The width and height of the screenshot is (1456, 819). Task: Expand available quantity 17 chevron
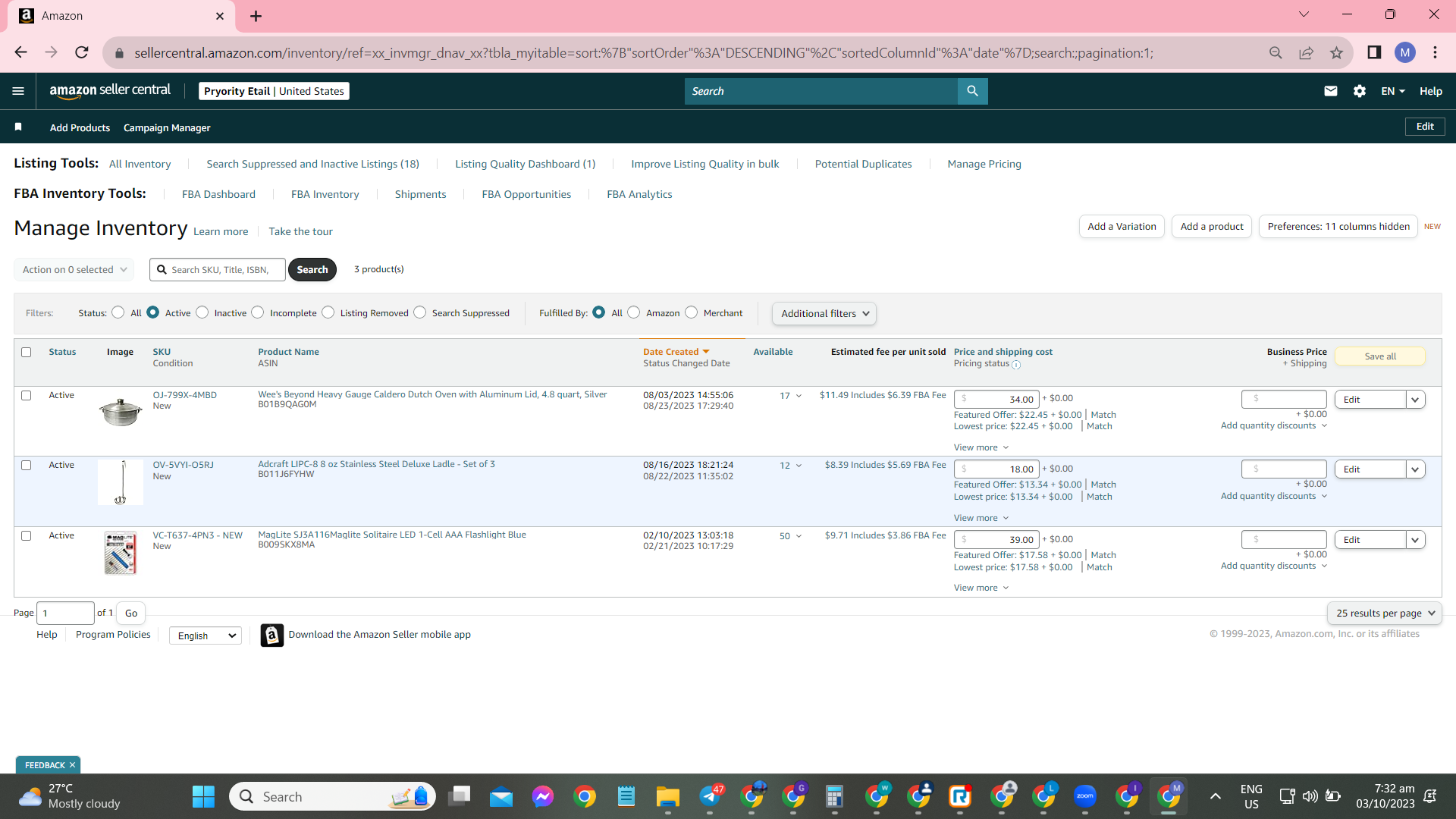[x=799, y=396]
